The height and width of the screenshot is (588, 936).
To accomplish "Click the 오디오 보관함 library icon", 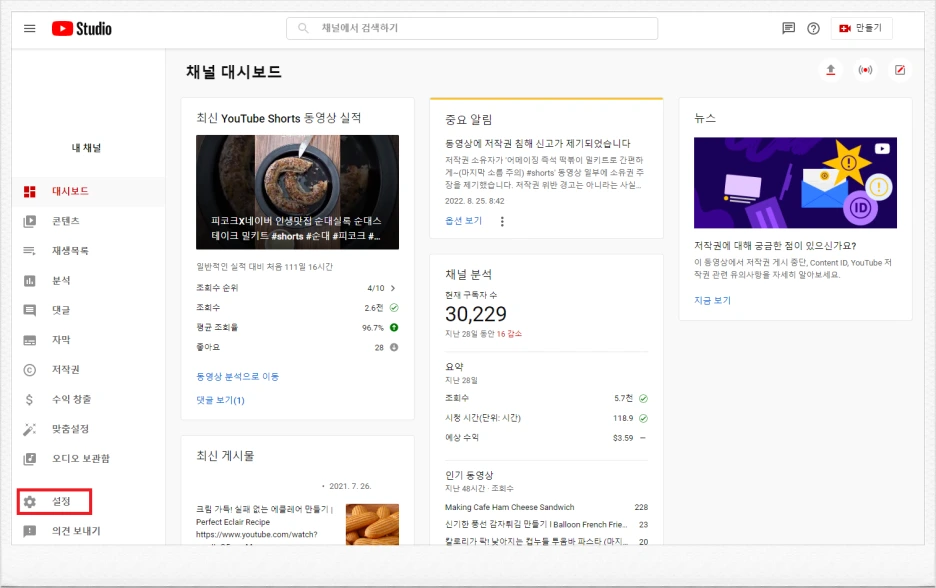I will pyautogui.click(x=29, y=458).
